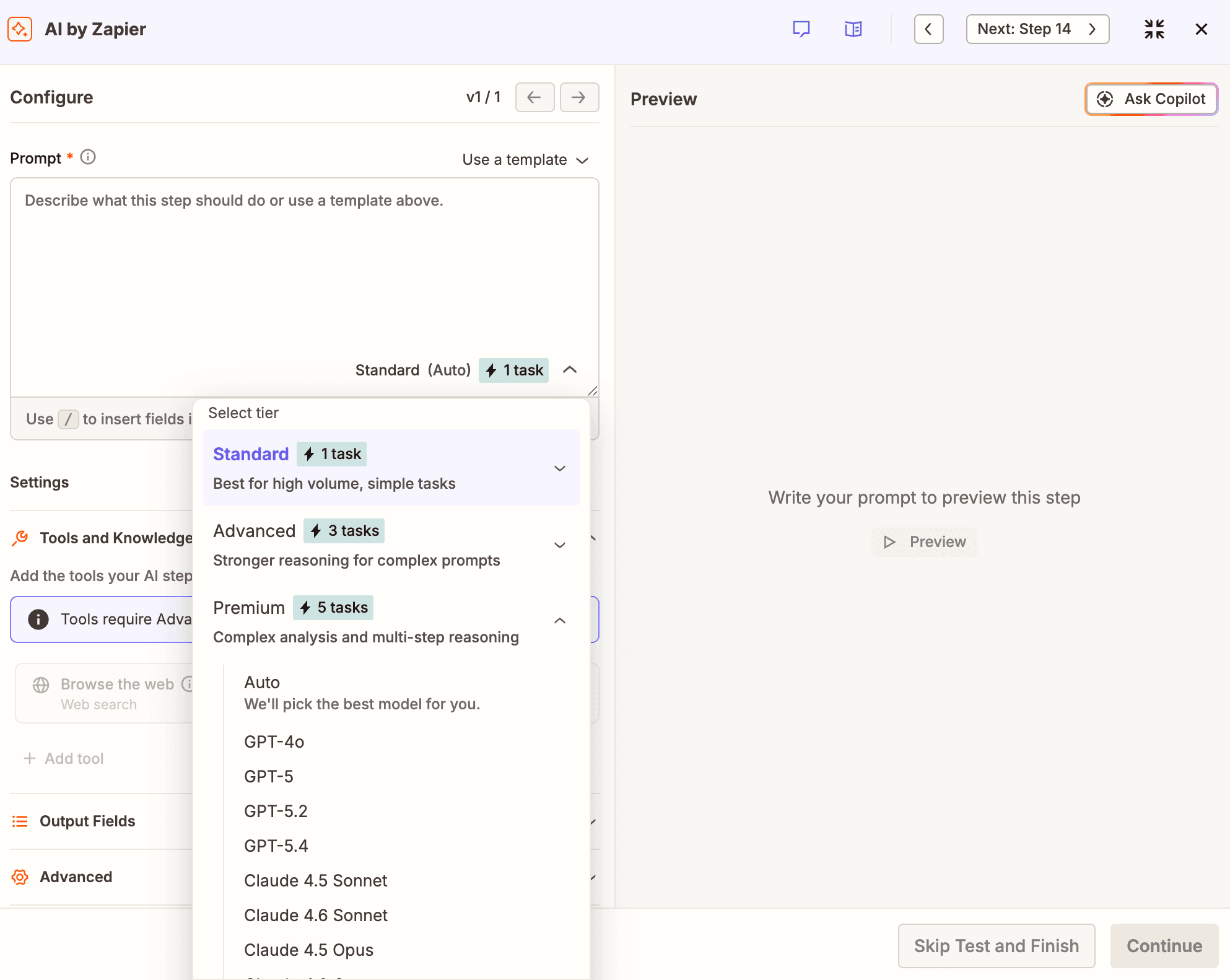Click the 5 tasks badge on Premium tier
Screen dimensions: 1230x980
tap(333, 608)
